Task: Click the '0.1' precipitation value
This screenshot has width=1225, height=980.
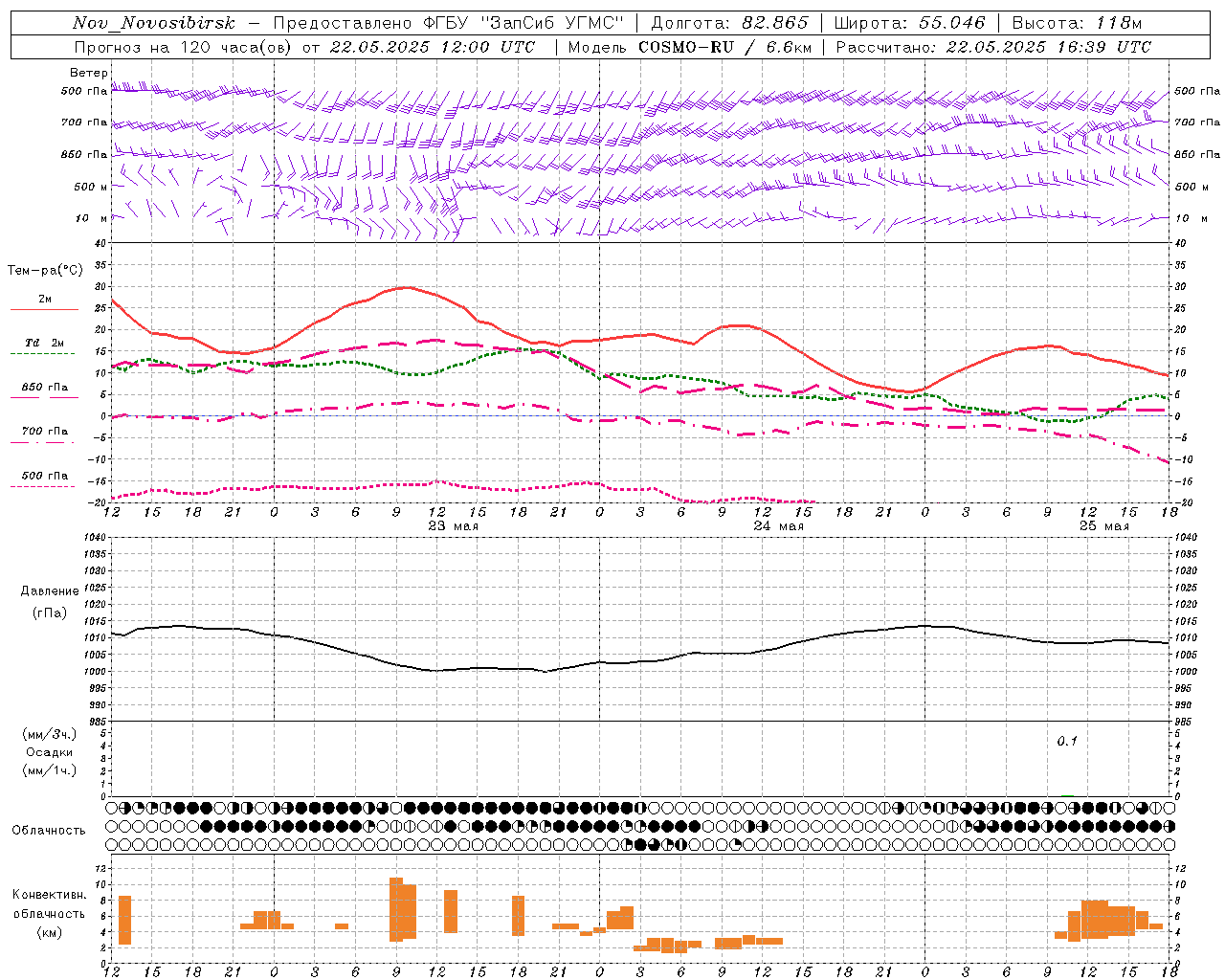Action: pyautogui.click(x=1067, y=741)
